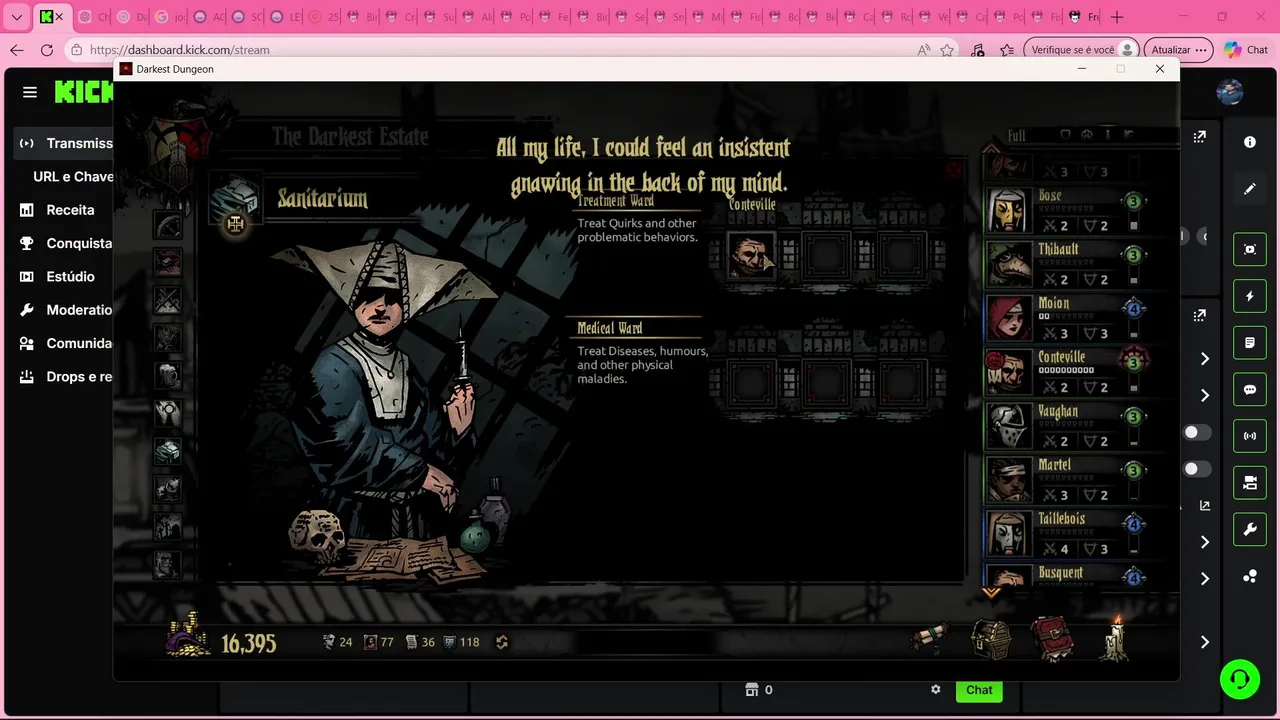Viewport: 1280px width, 720px height.
Task: Open the camera icon in Kick rail
Action: coord(1250,483)
